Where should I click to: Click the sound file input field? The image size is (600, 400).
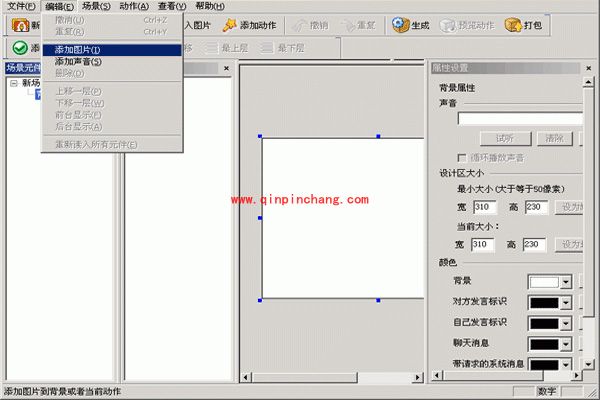(520, 119)
